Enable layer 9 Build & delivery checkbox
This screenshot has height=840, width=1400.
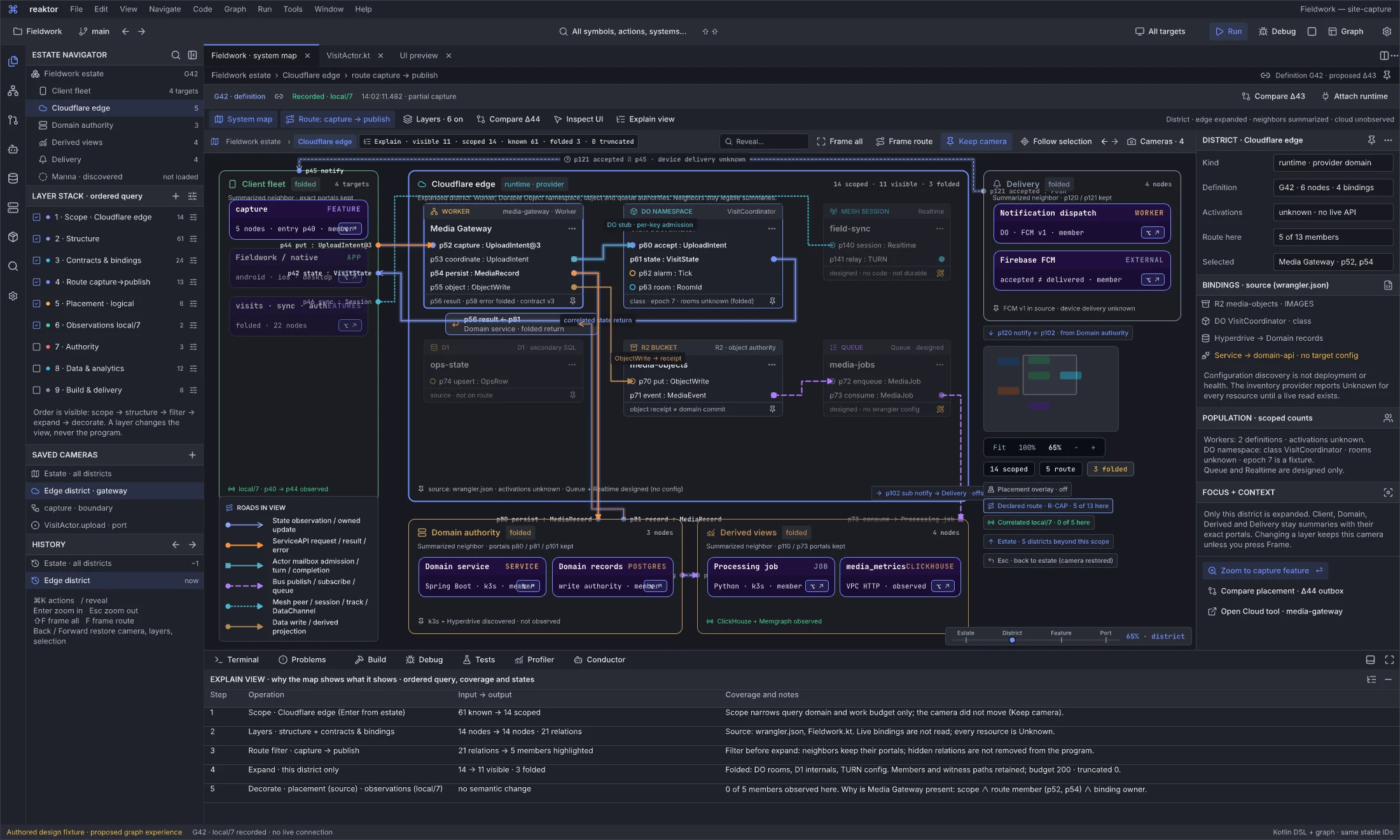coord(36,390)
